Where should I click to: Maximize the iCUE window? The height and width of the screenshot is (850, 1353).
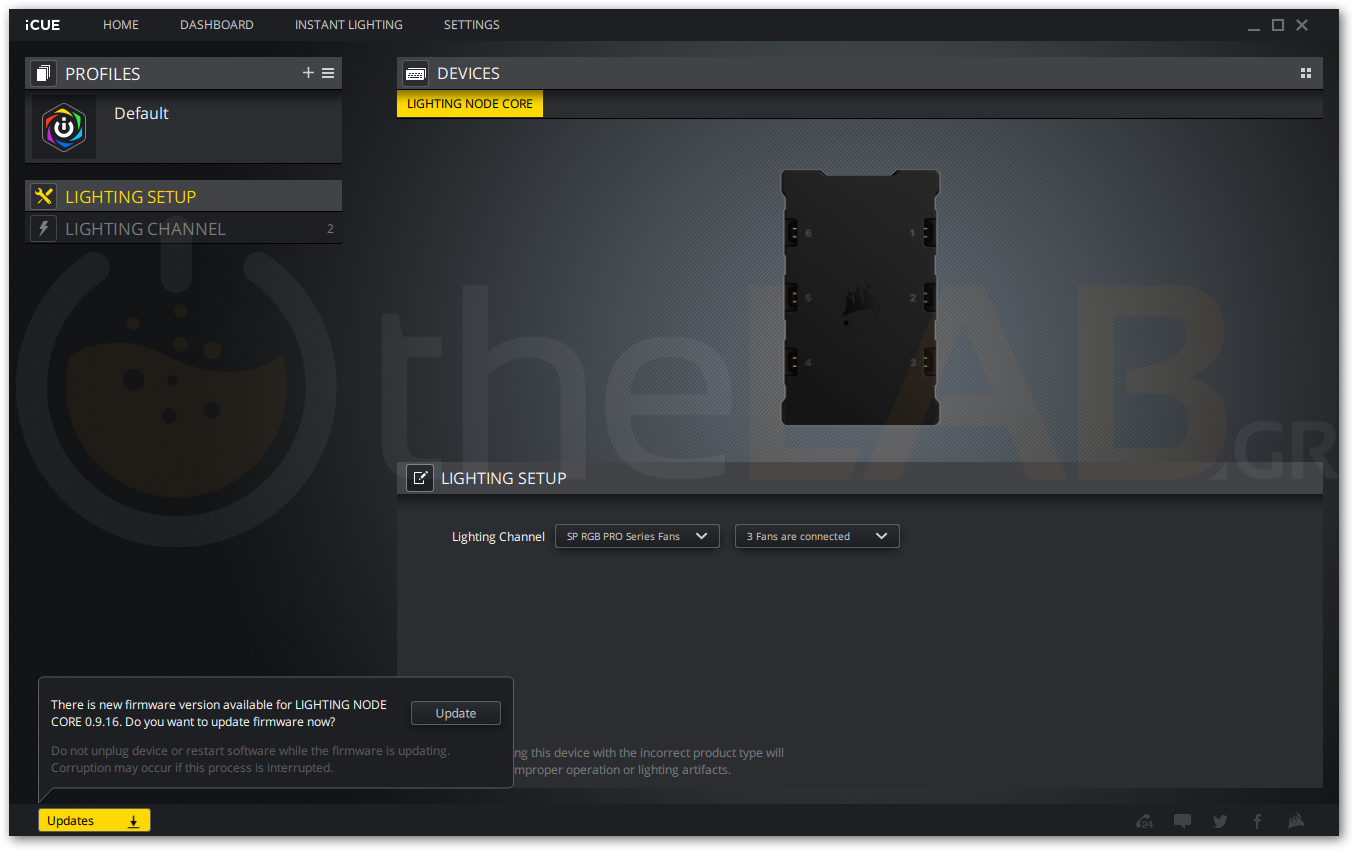point(1278,25)
